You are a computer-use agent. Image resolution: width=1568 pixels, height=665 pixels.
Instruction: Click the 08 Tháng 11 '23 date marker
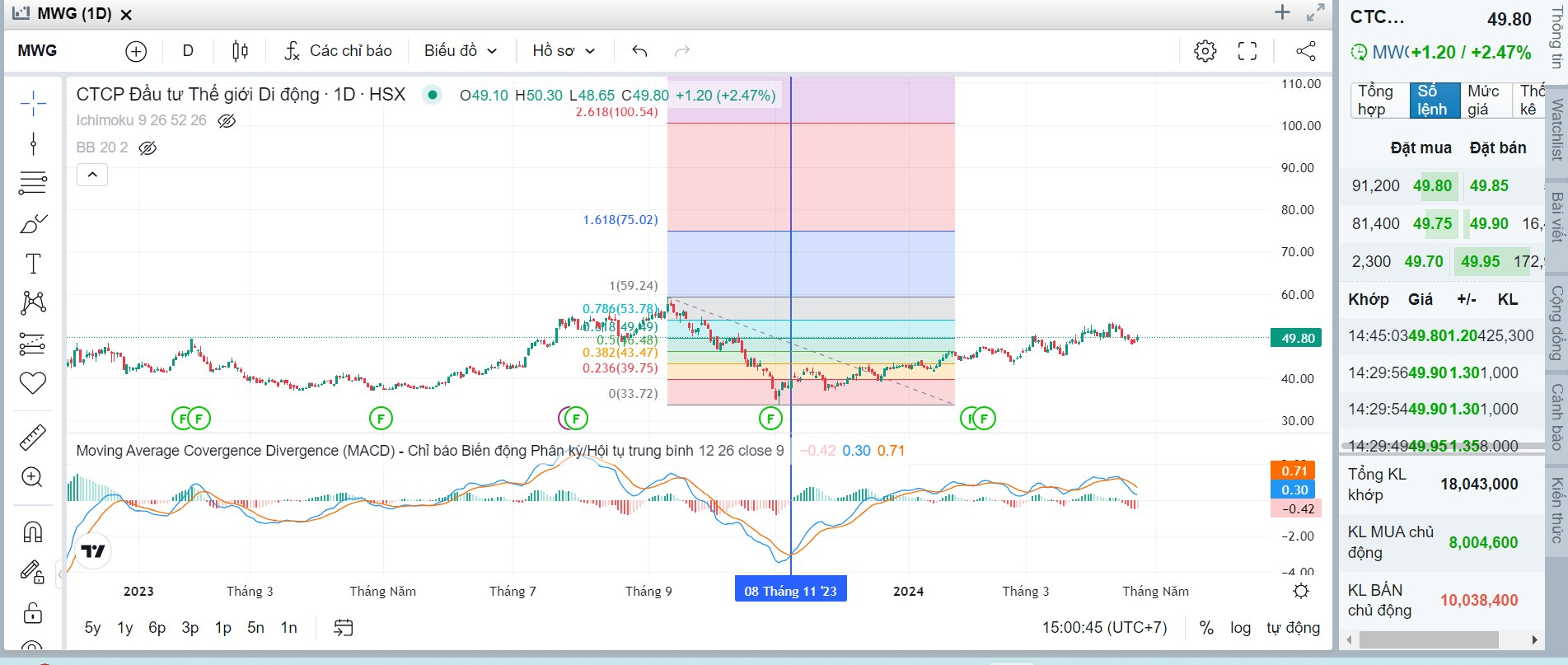tap(790, 591)
